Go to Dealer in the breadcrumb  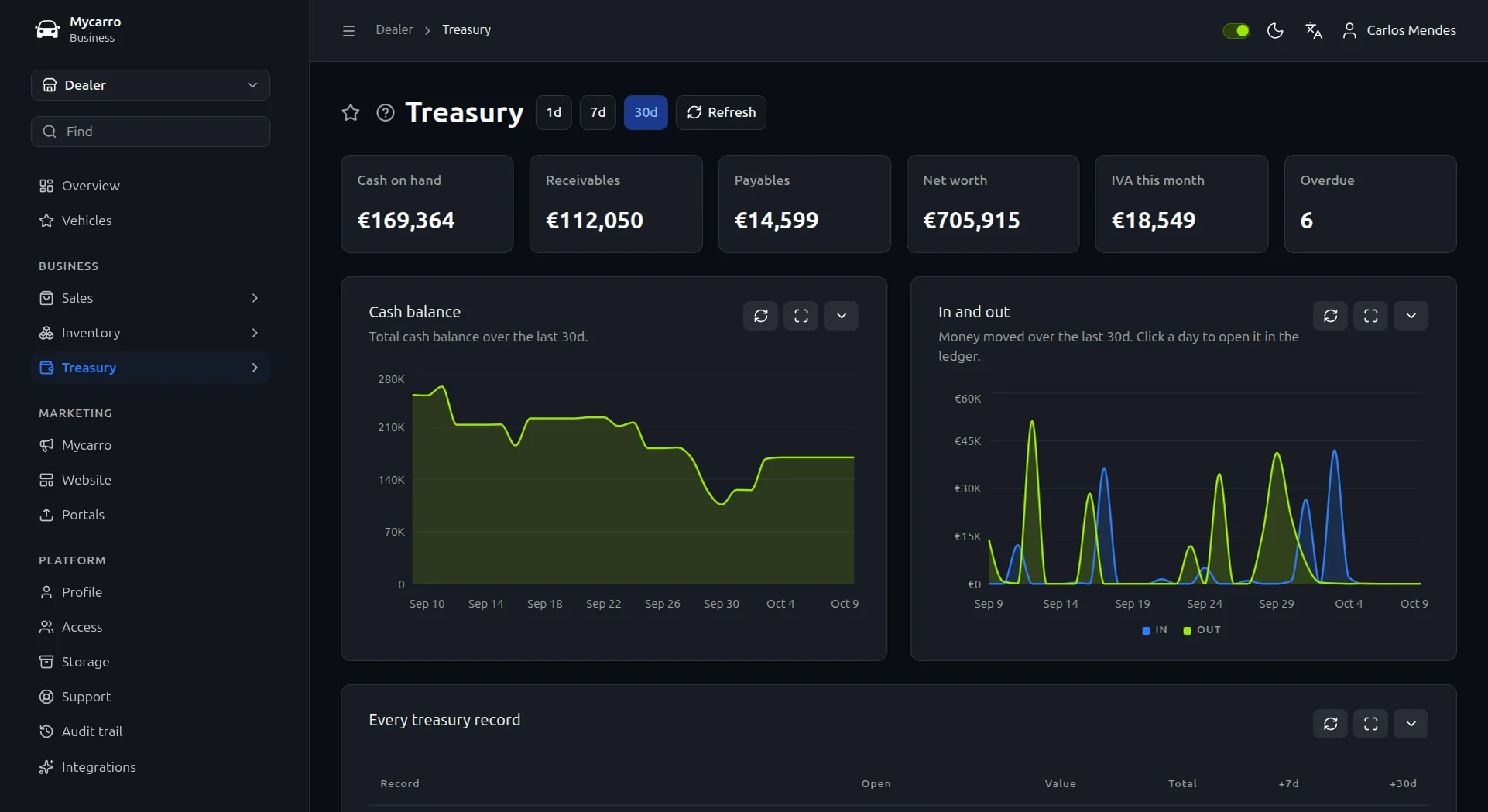click(x=394, y=30)
